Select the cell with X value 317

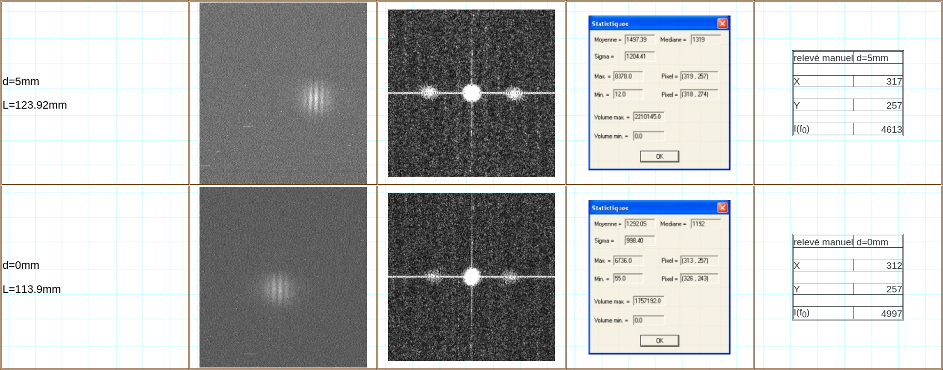point(878,81)
